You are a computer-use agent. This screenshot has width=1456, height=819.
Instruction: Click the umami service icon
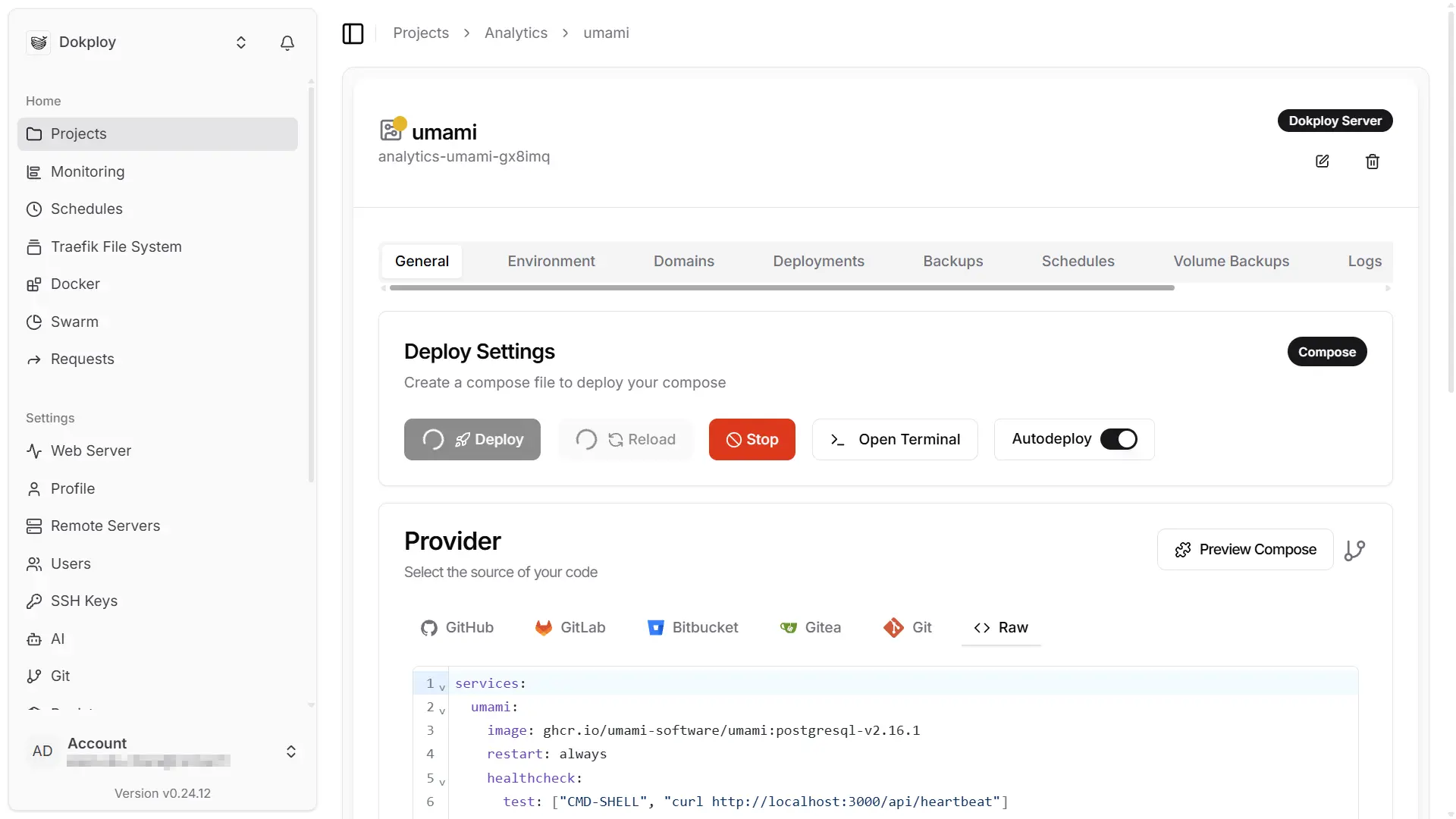pos(391,130)
